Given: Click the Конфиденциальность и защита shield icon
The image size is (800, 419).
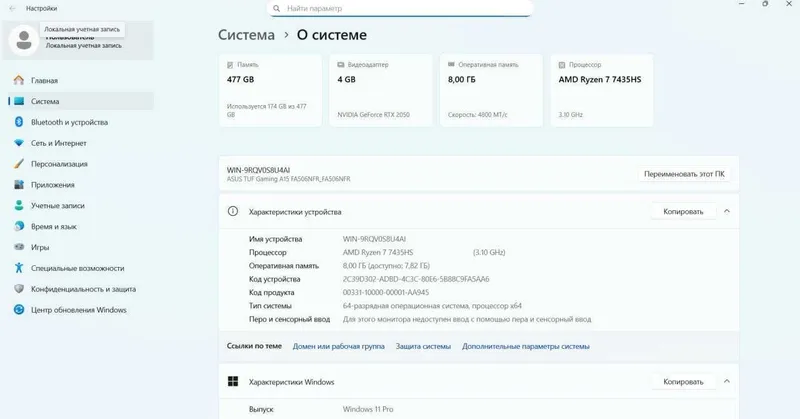Looking at the screenshot, I should [19, 289].
